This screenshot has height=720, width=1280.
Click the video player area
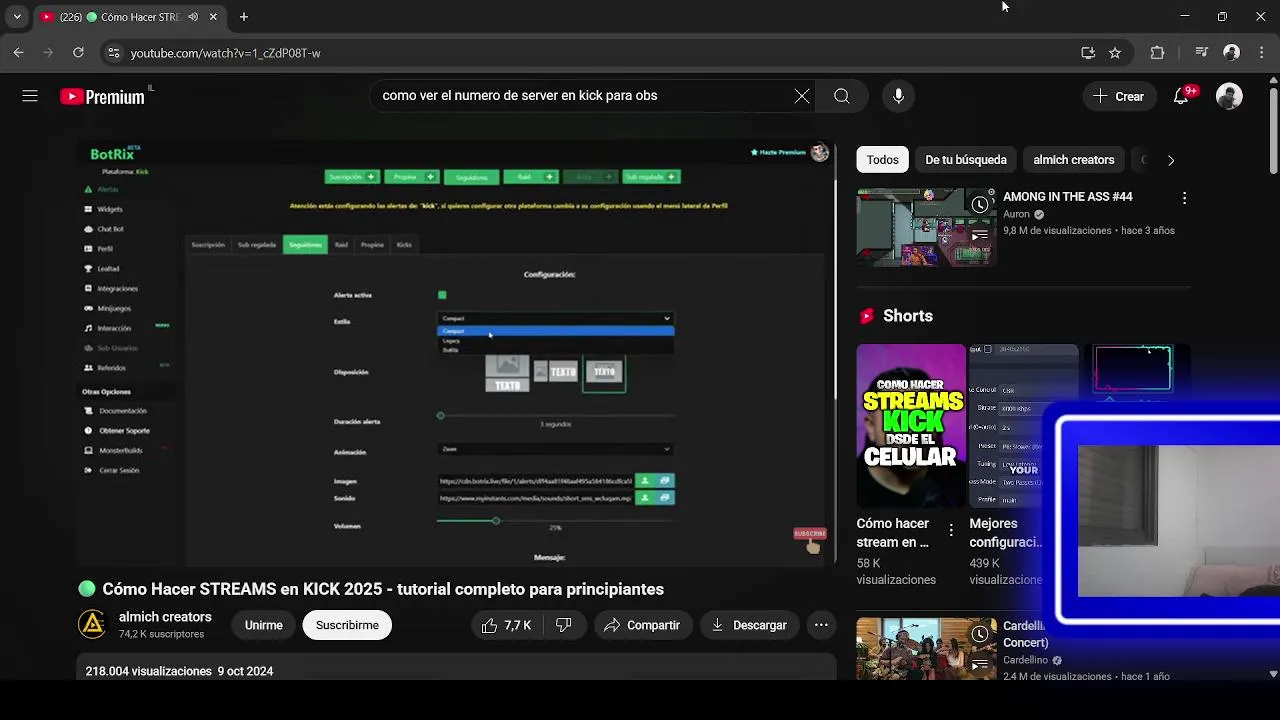coord(457,352)
